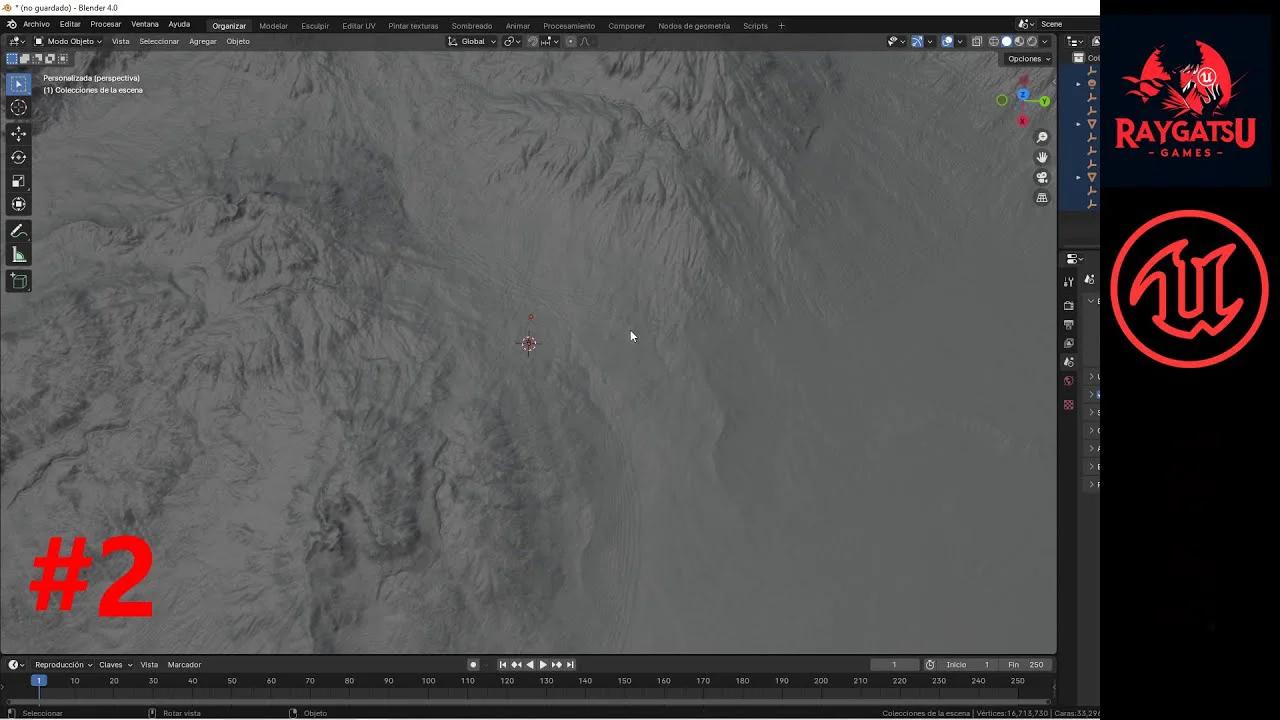Screen dimensions: 1280x720
Task: Open the Agregar menu in viewport header
Action: (203, 41)
